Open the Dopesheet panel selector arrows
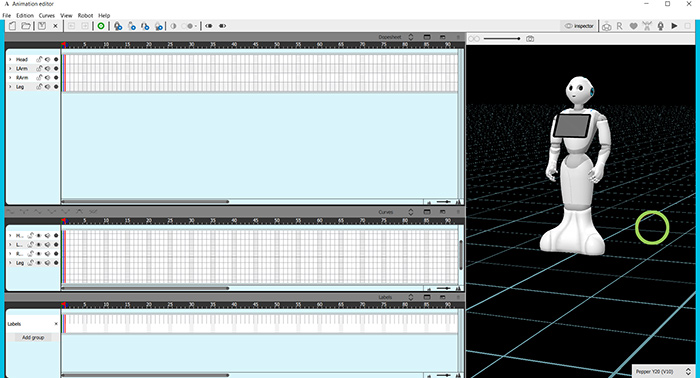Image resolution: width=700 pixels, height=378 pixels. coord(410,37)
